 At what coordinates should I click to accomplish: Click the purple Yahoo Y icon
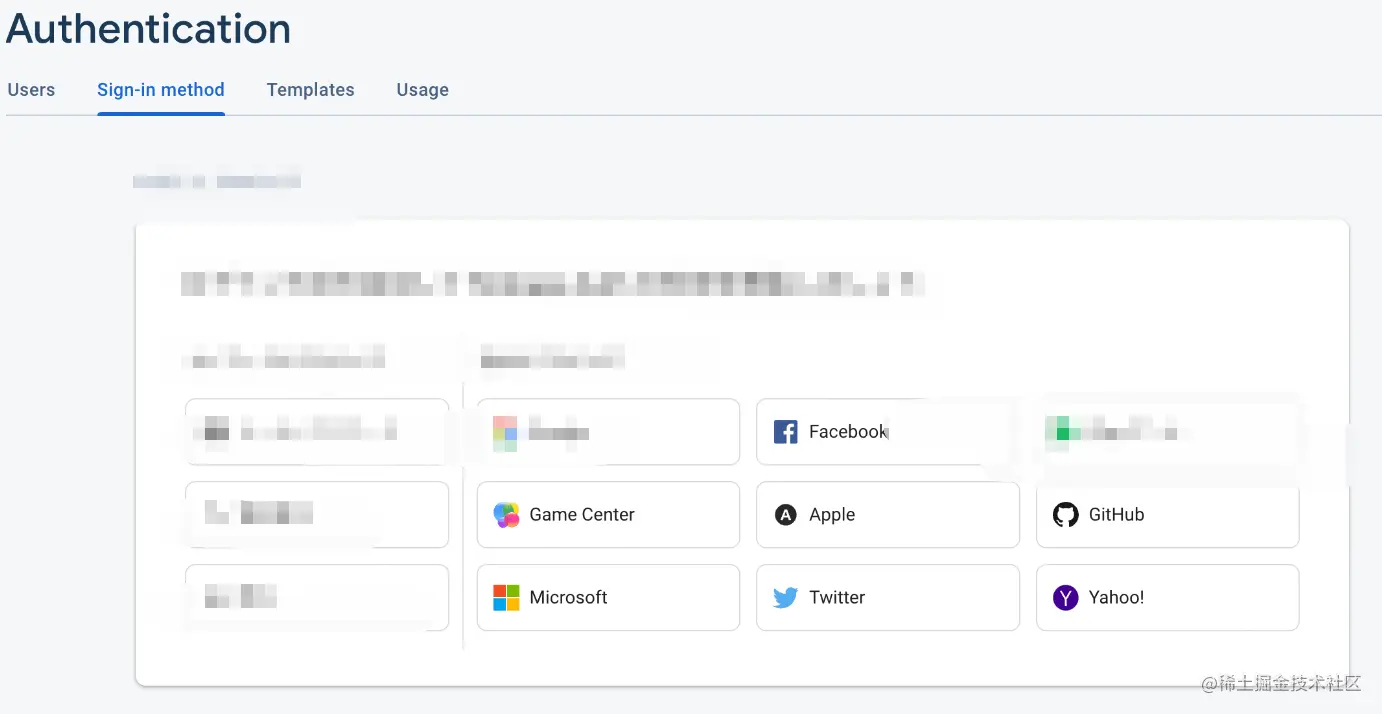point(1066,598)
